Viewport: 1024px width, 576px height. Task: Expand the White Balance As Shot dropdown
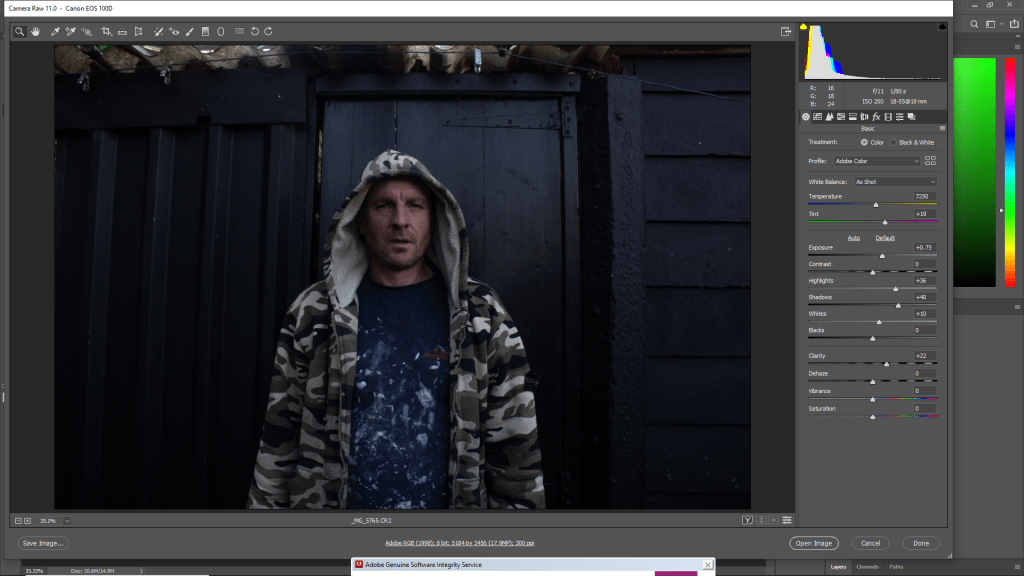(x=893, y=182)
